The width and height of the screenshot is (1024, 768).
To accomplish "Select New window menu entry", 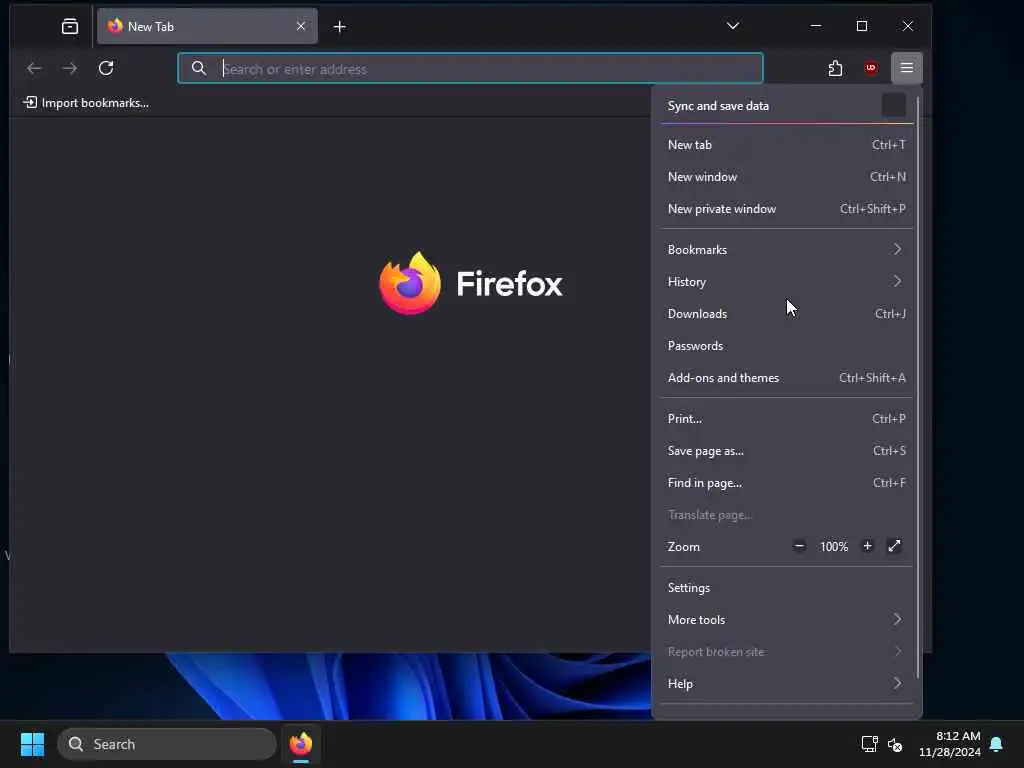I will coord(786,177).
